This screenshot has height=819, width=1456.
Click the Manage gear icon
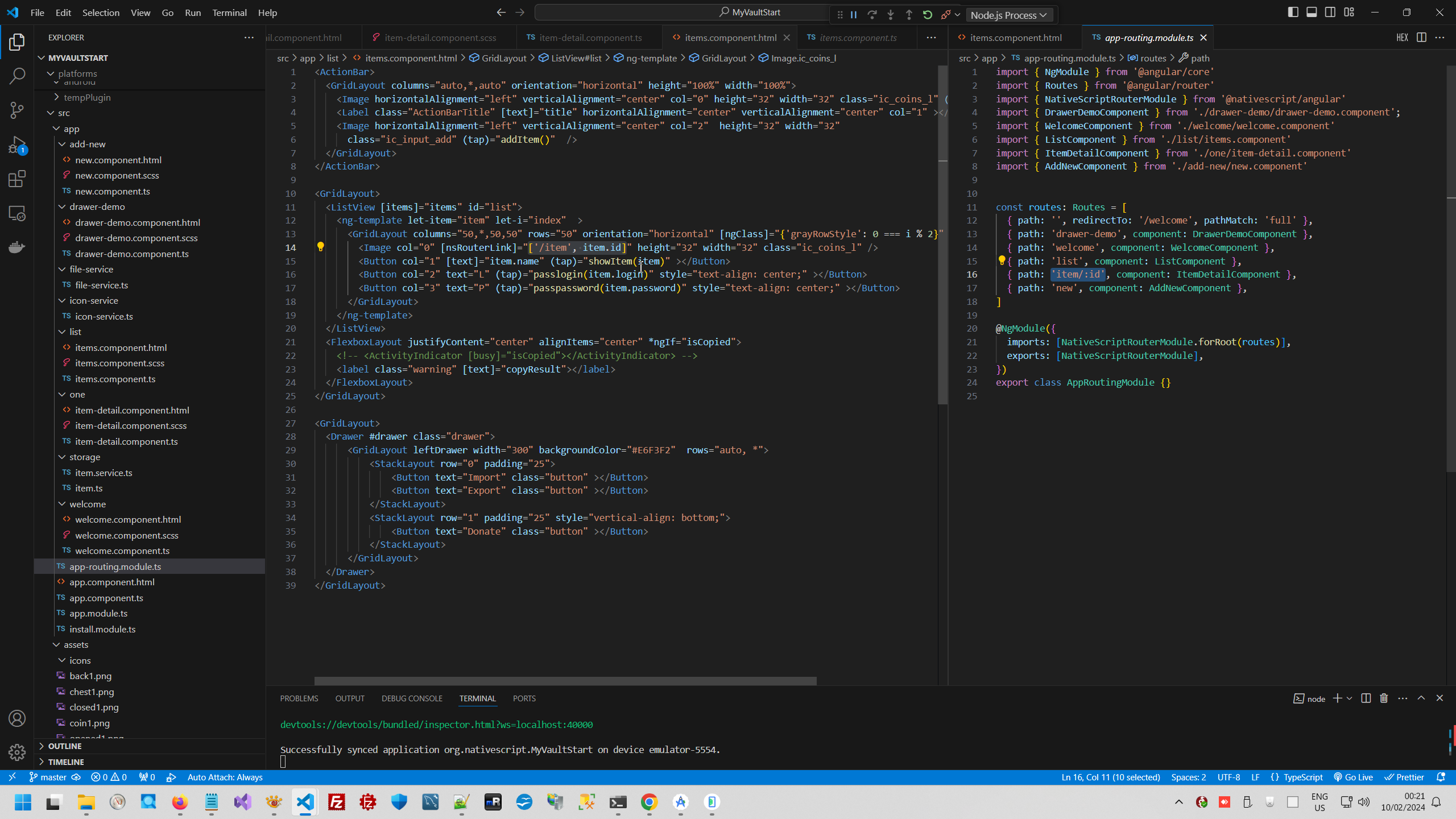coord(17,752)
